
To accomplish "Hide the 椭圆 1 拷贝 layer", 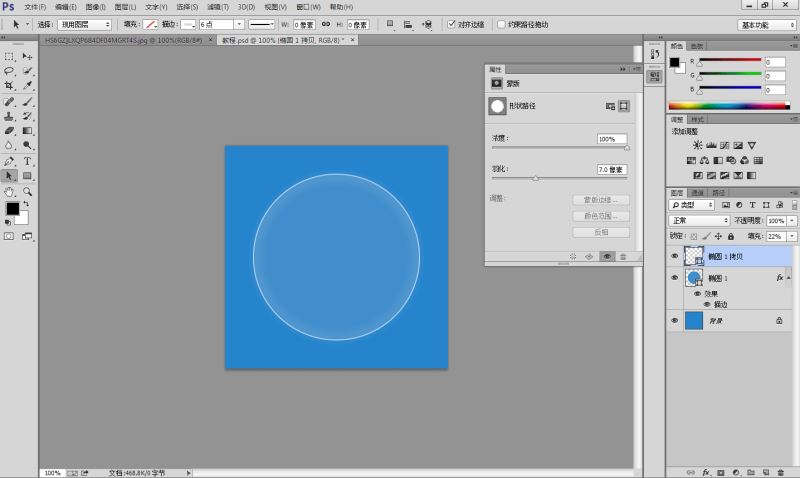I will (675, 257).
